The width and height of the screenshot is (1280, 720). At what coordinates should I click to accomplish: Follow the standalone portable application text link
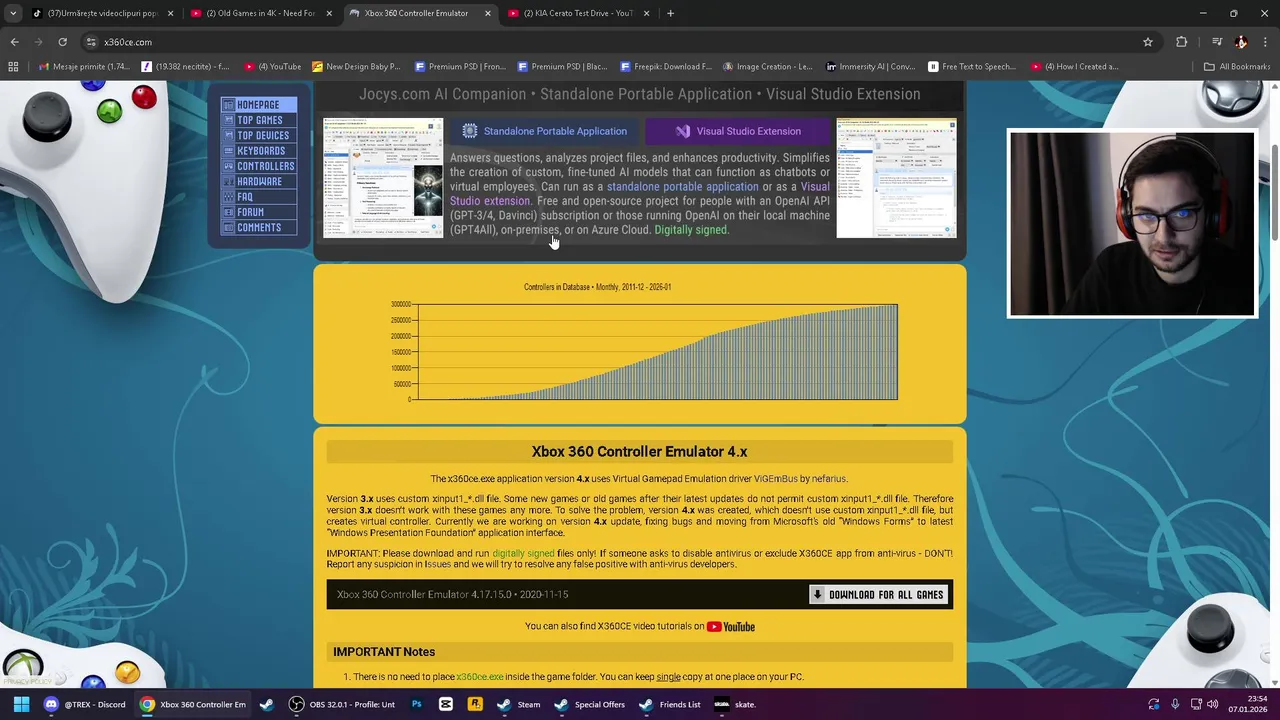[682, 186]
